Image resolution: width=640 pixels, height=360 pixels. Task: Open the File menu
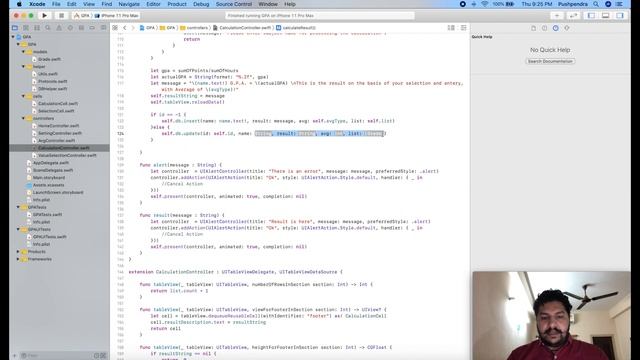pyautogui.click(x=56, y=4)
